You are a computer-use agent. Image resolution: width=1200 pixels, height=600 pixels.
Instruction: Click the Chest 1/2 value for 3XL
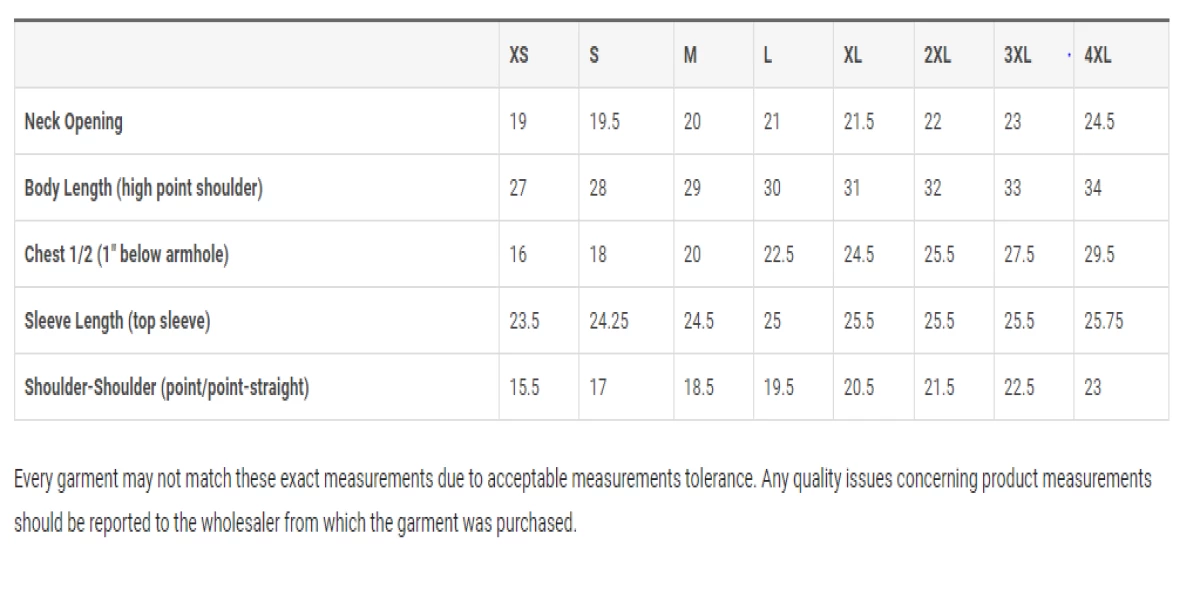(x=1019, y=254)
